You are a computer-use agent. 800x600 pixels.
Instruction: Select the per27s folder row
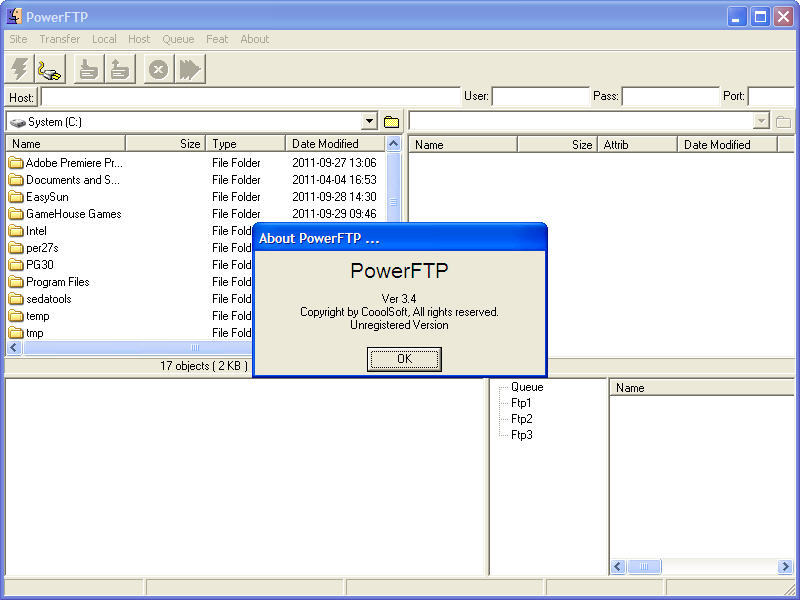click(x=129, y=248)
